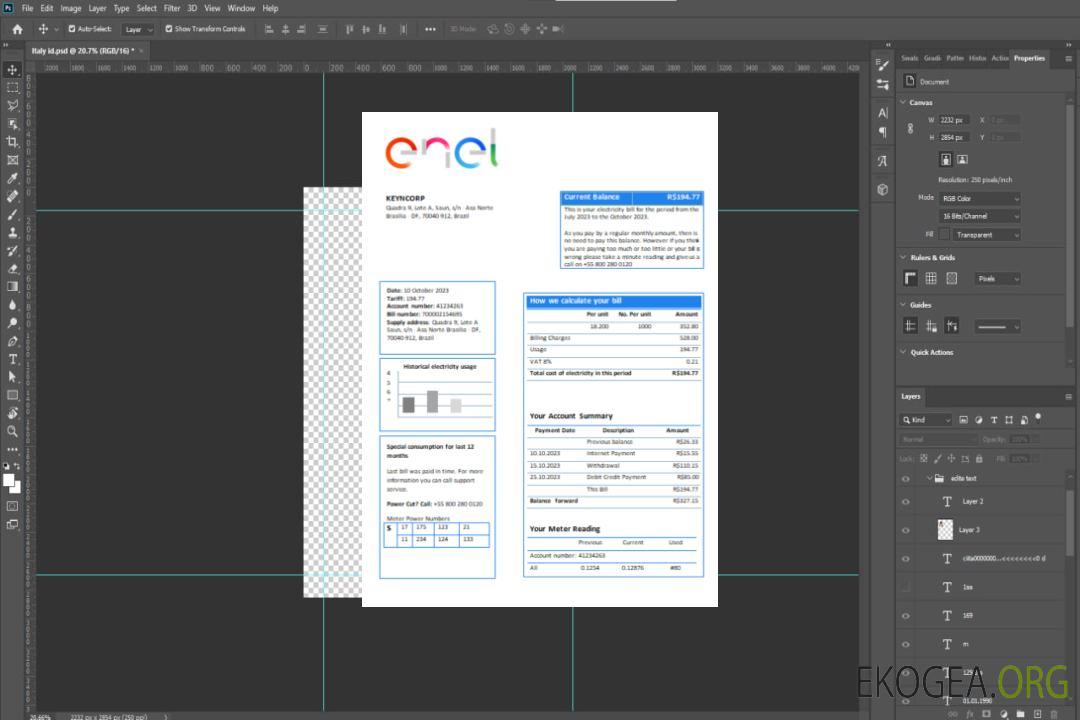This screenshot has height=720, width=1080.
Task: Choose the Horizontal Type tool
Action: 13,359
